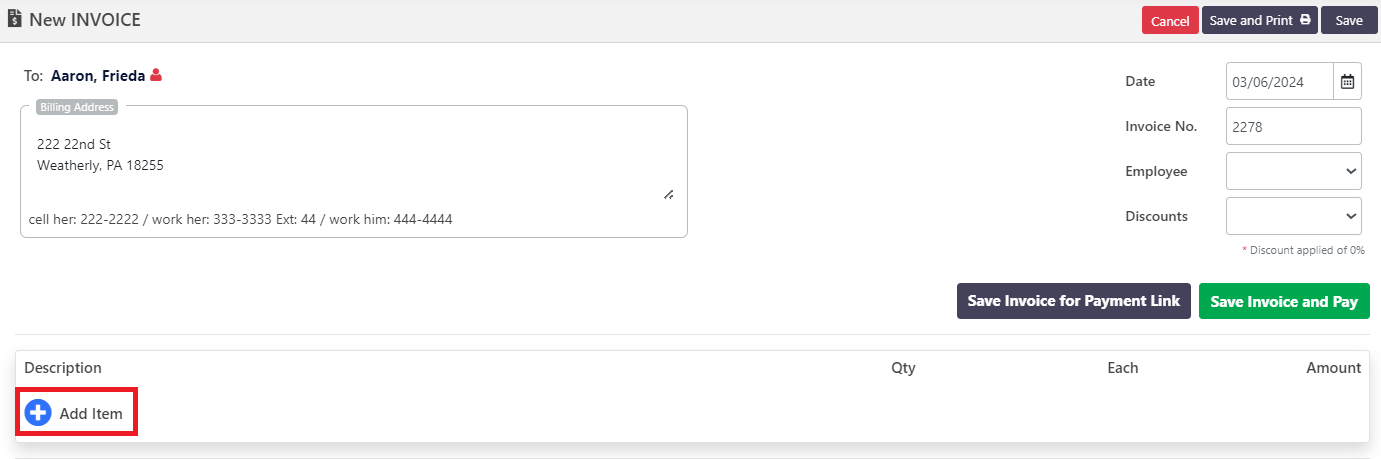1381x459 pixels.
Task: Grab the billing address resize handle
Action: [668, 194]
